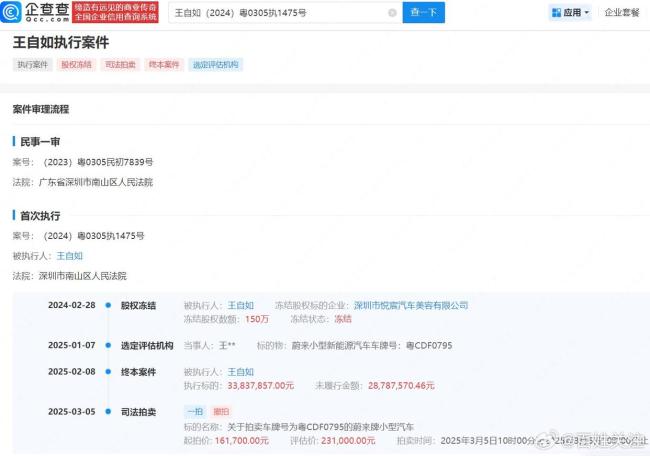This screenshot has height=456, width=650.
Task: Open the 企业套餐 menu item
Action: point(622,12)
